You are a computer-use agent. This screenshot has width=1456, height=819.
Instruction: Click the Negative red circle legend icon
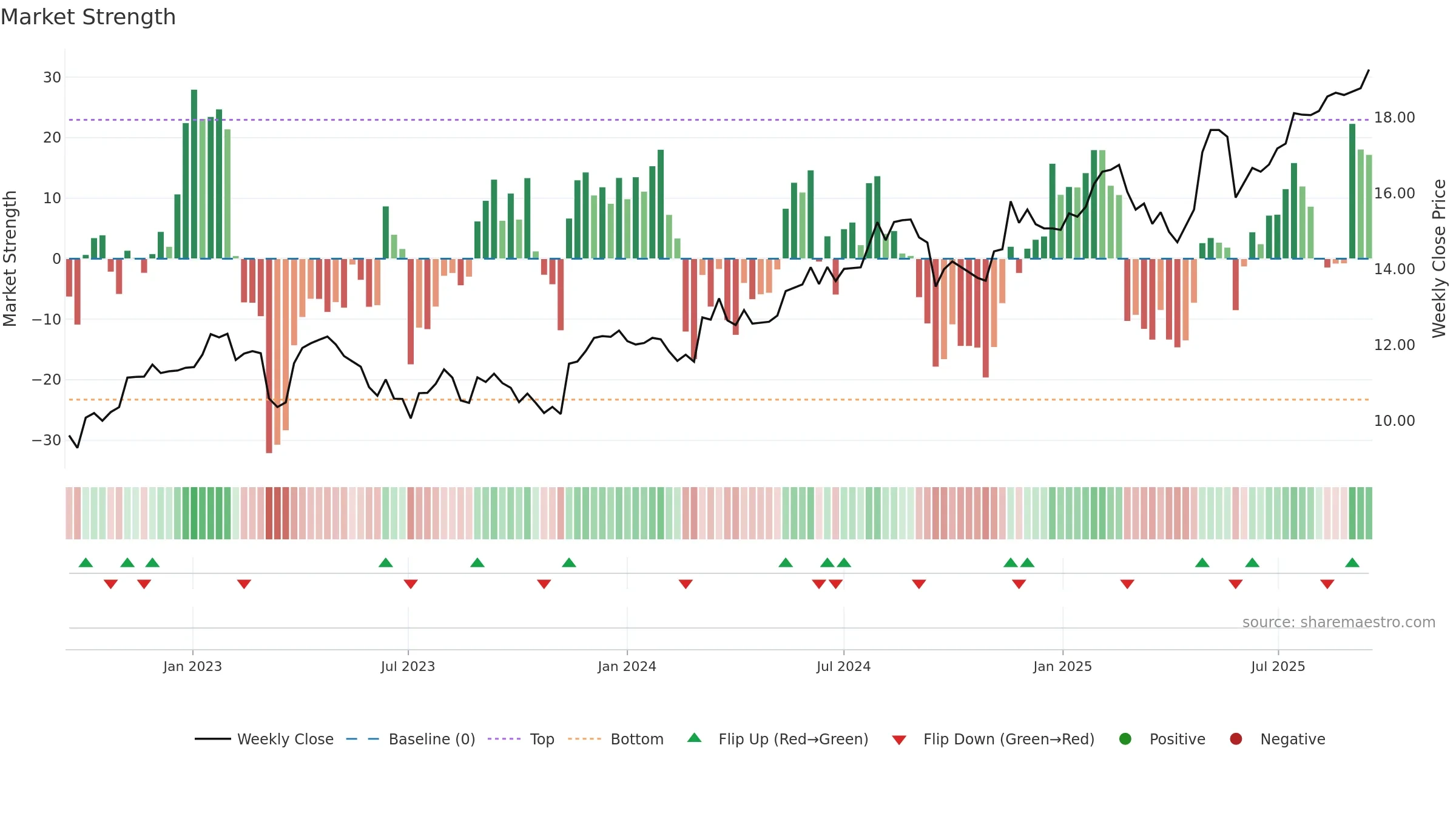pyautogui.click(x=1236, y=739)
